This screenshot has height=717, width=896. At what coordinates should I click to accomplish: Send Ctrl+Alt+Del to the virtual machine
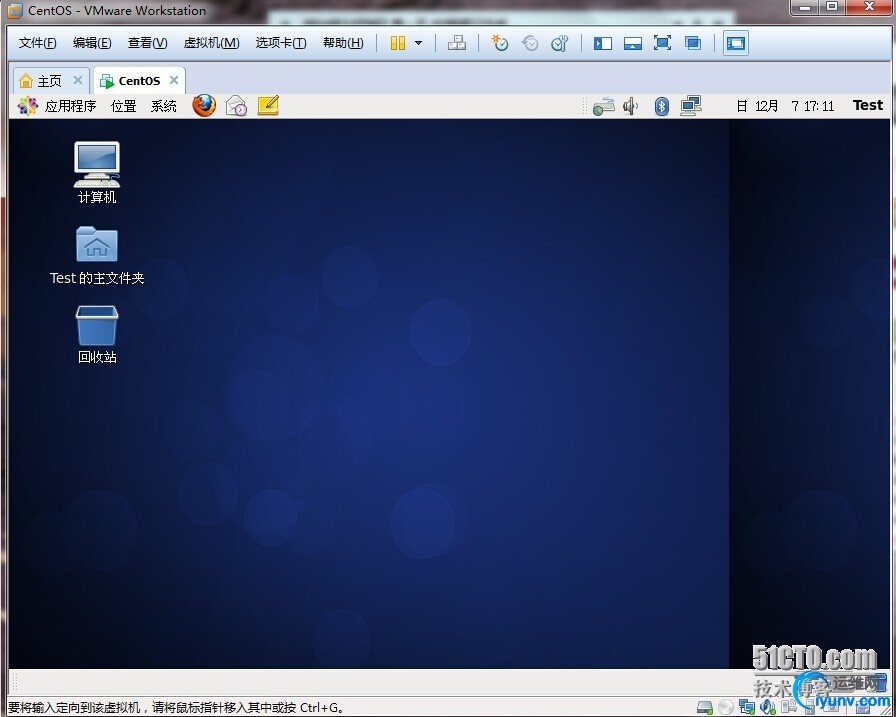coord(457,43)
